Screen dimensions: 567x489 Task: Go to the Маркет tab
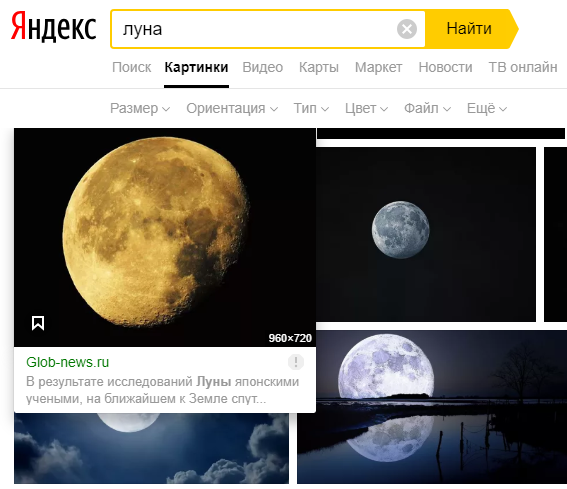click(x=378, y=67)
